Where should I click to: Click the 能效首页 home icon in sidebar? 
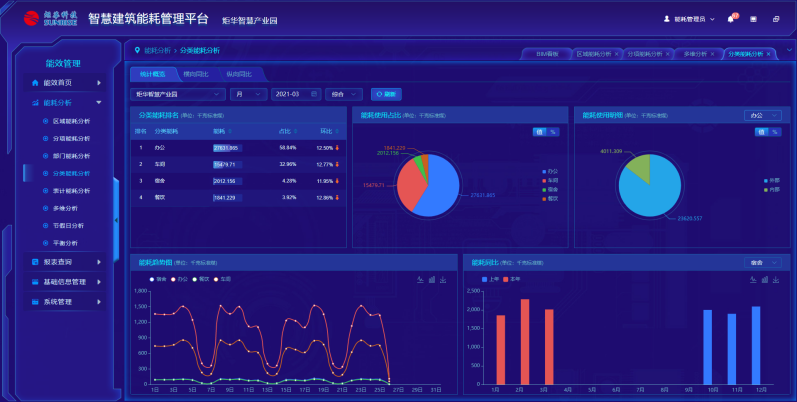click(x=36, y=83)
